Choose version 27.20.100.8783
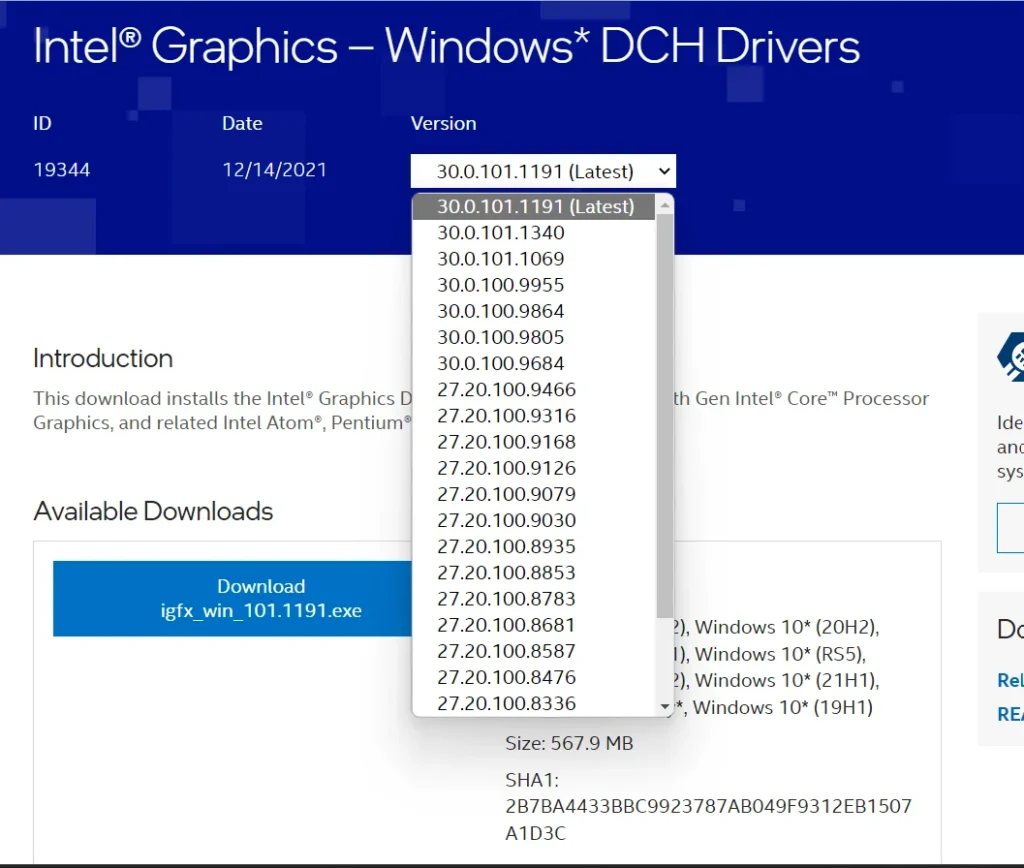 (534, 598)
